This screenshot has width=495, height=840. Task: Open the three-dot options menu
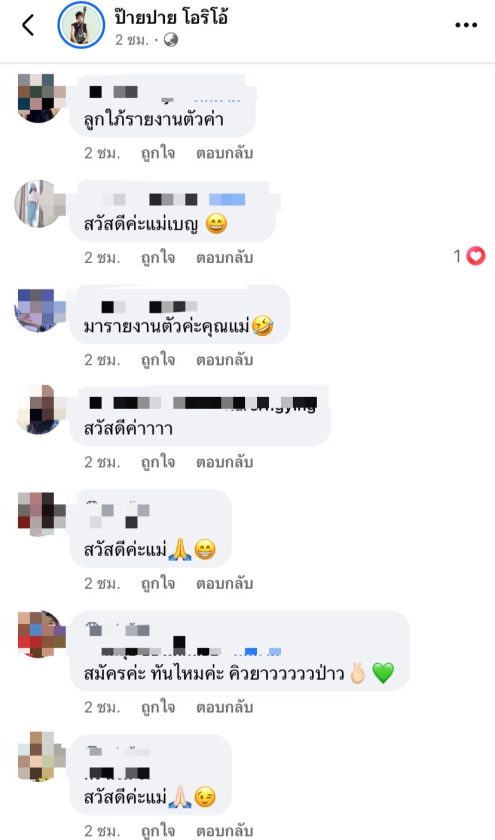point(466,25)
